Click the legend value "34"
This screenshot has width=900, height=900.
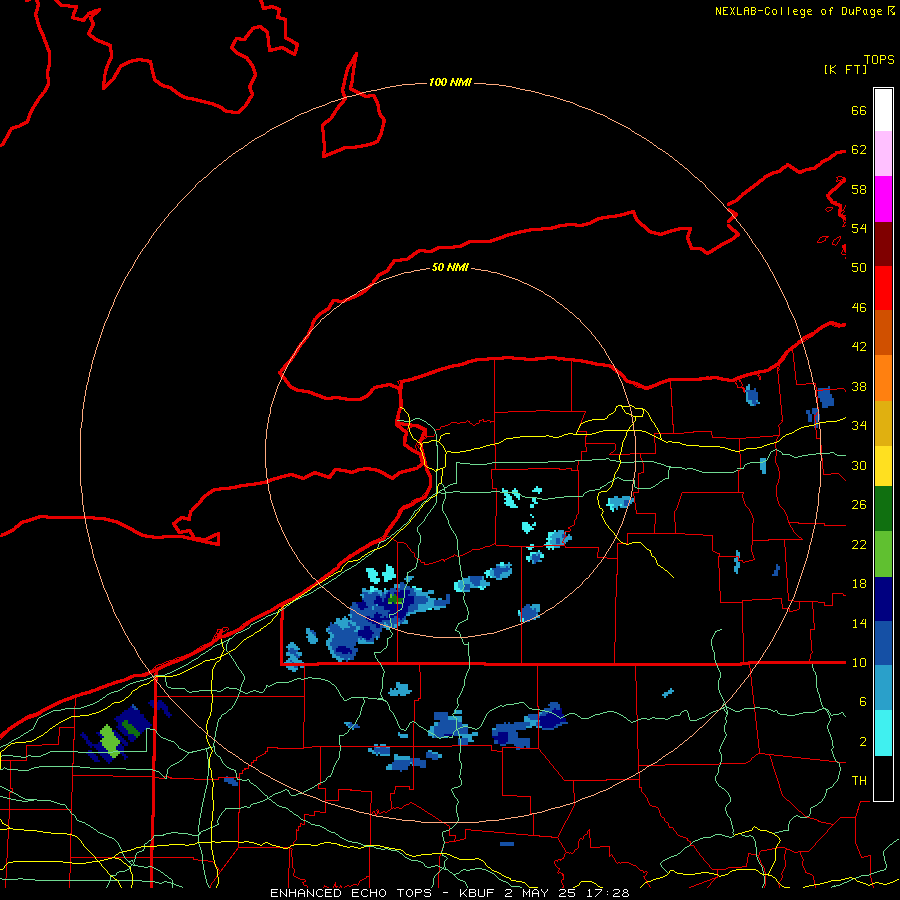(859, 425)
